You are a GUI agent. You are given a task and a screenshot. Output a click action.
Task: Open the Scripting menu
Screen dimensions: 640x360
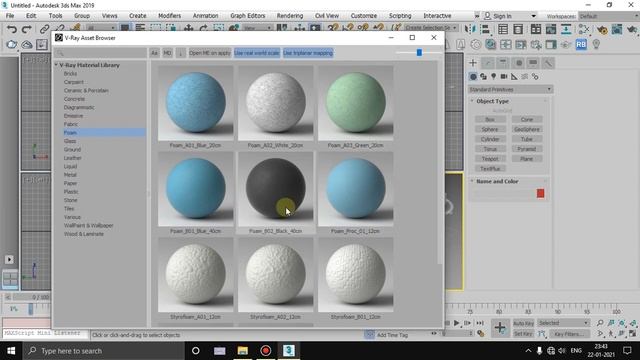(x=400, y=16)
